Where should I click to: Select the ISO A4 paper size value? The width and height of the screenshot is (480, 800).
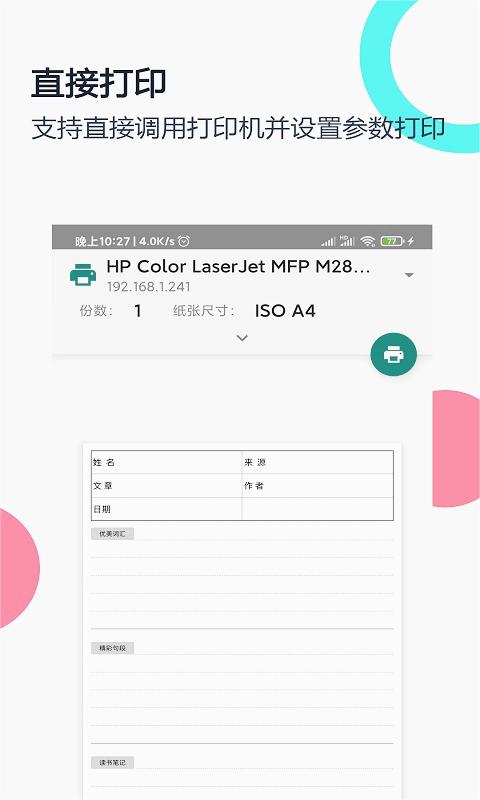[285, 311]
